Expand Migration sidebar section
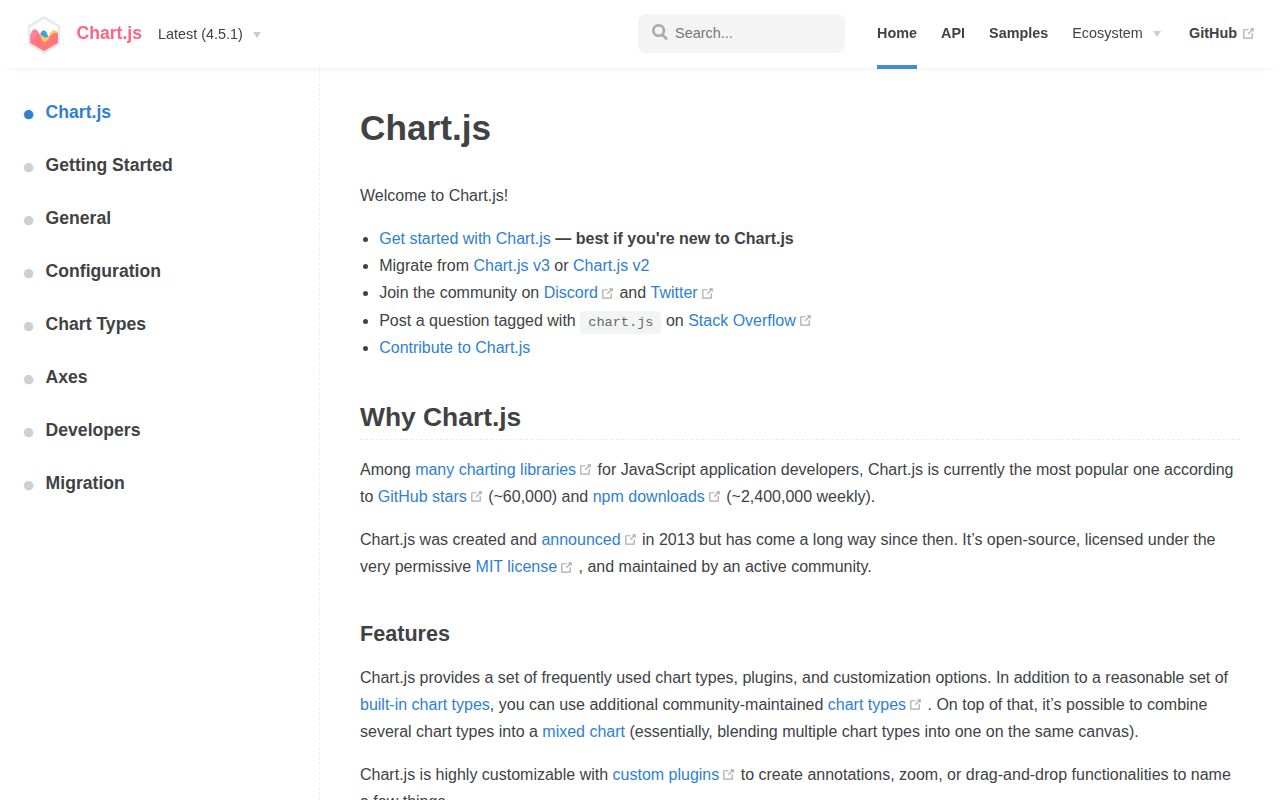 click(85, 483)
